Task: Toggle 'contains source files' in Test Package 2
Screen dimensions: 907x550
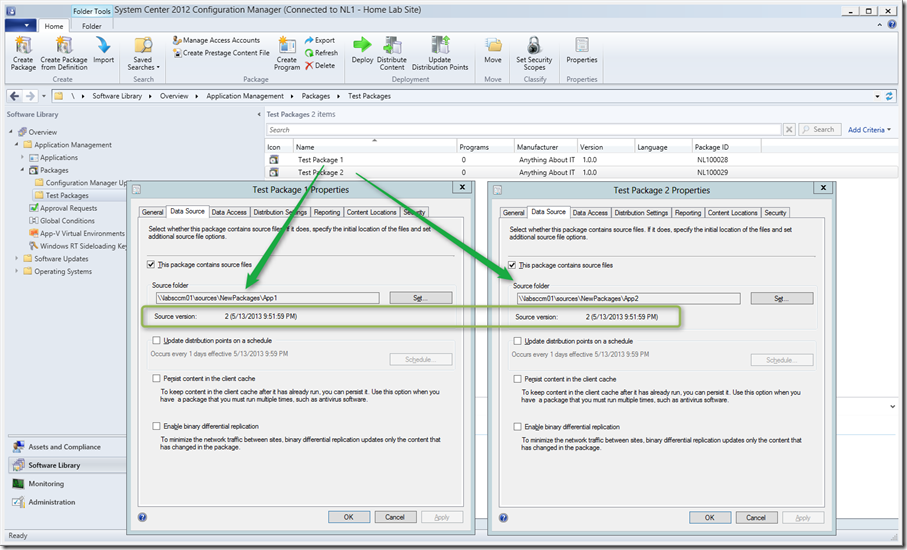Action: [512, 265]
